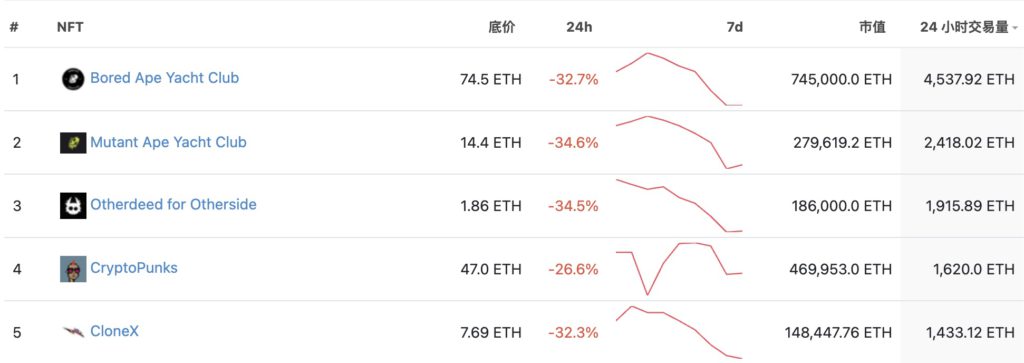Screen dimensions: 1024x363
Task: Click the Bored Ape Yacht Club icon
Action: pos(72,79)
